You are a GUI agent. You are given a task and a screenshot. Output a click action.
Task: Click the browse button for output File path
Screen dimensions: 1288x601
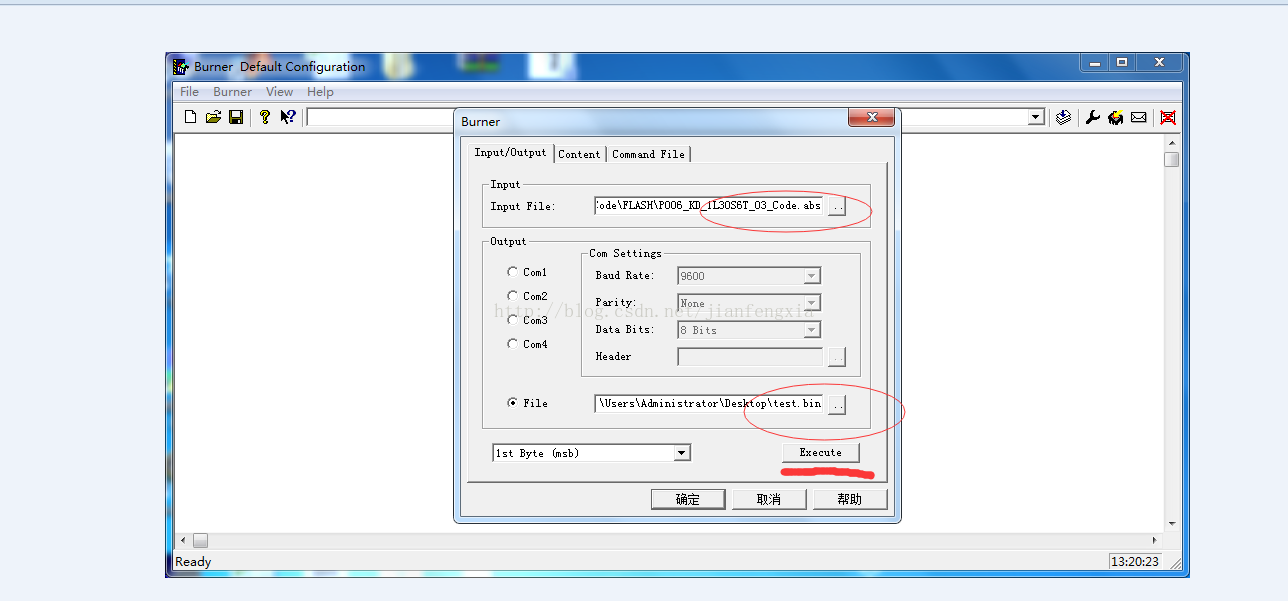838,404
